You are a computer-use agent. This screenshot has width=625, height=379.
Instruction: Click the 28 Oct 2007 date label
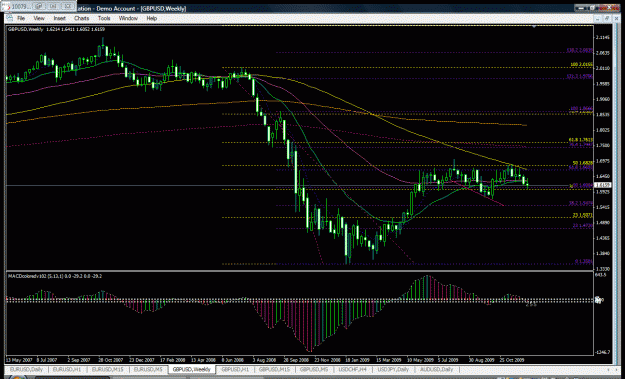110,359
